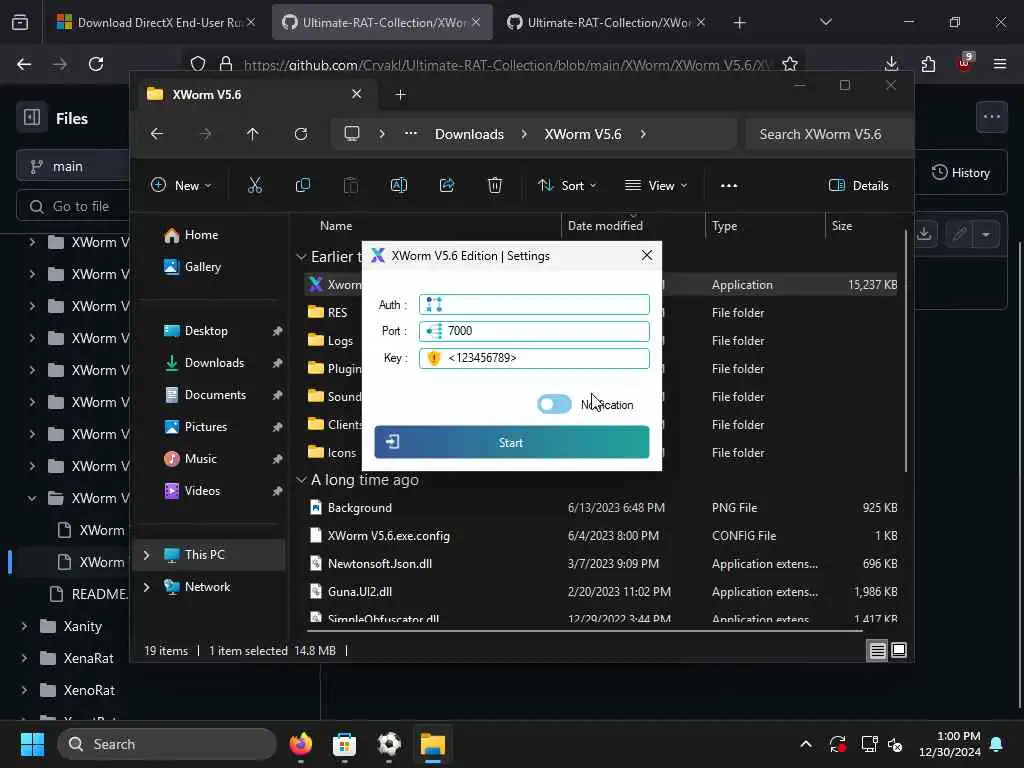1024x768 pixels.
Task: Expand the Network tree node
Action: click(x=146, y=587)
